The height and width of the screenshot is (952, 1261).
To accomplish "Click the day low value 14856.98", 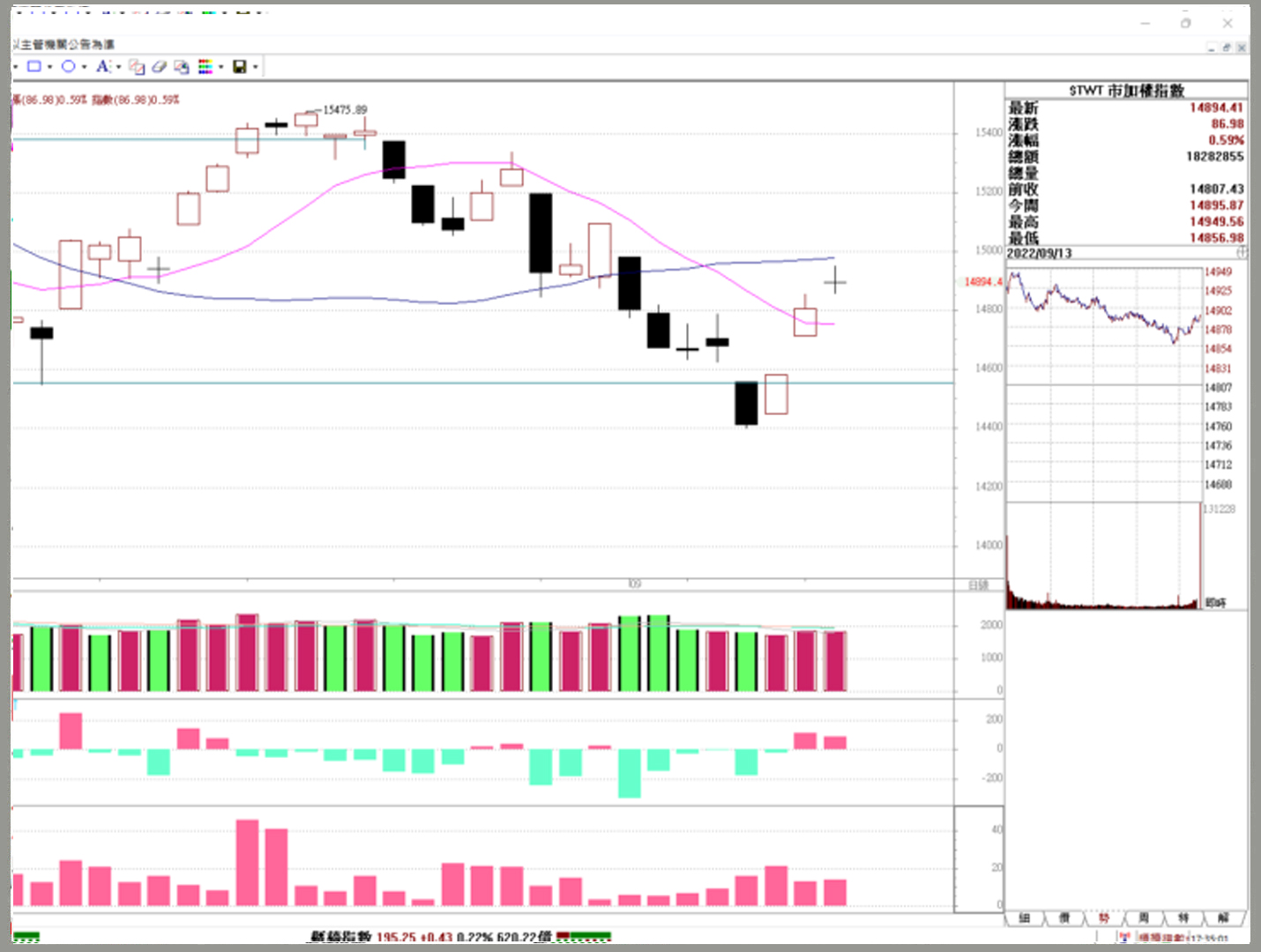I will [1216, 238].
